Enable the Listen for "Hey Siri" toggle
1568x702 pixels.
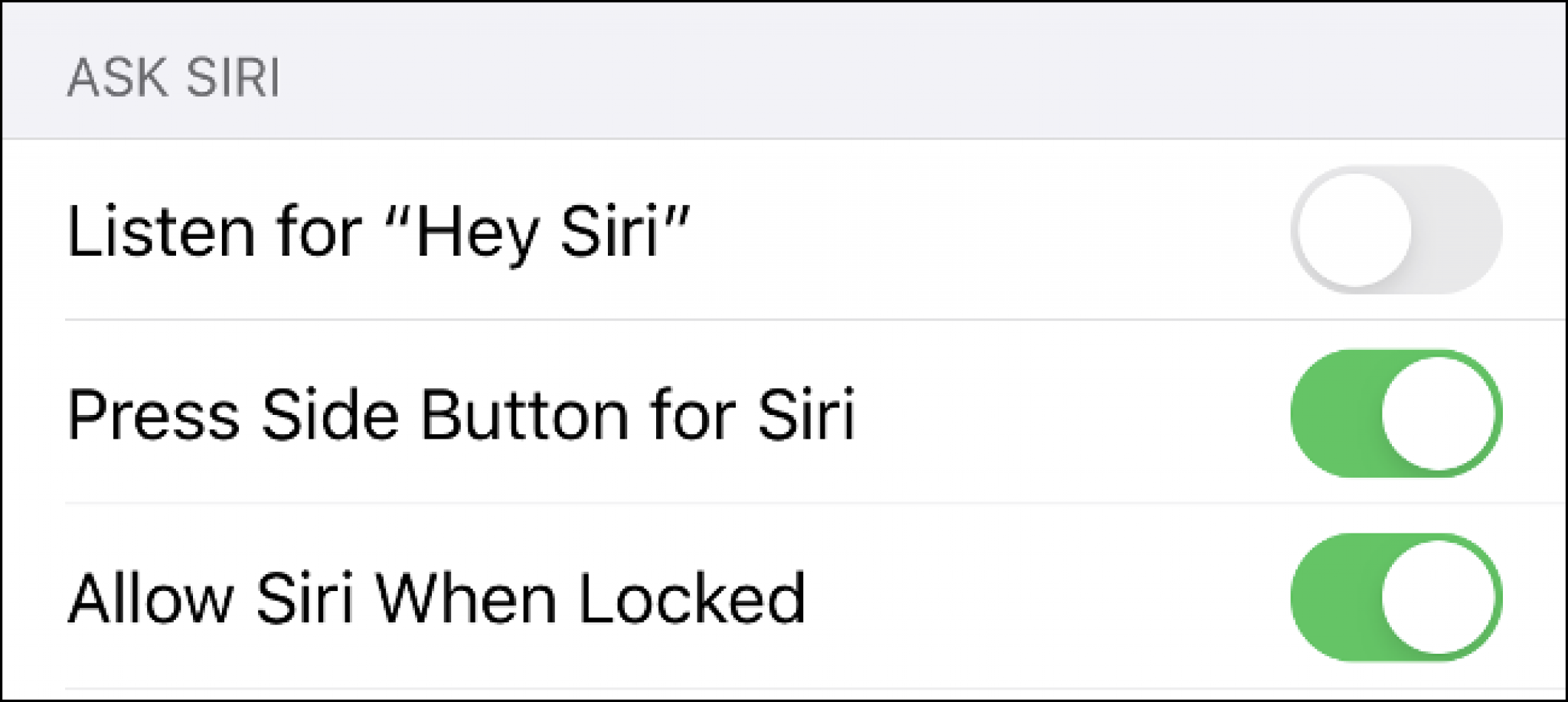coord(1396,230)
